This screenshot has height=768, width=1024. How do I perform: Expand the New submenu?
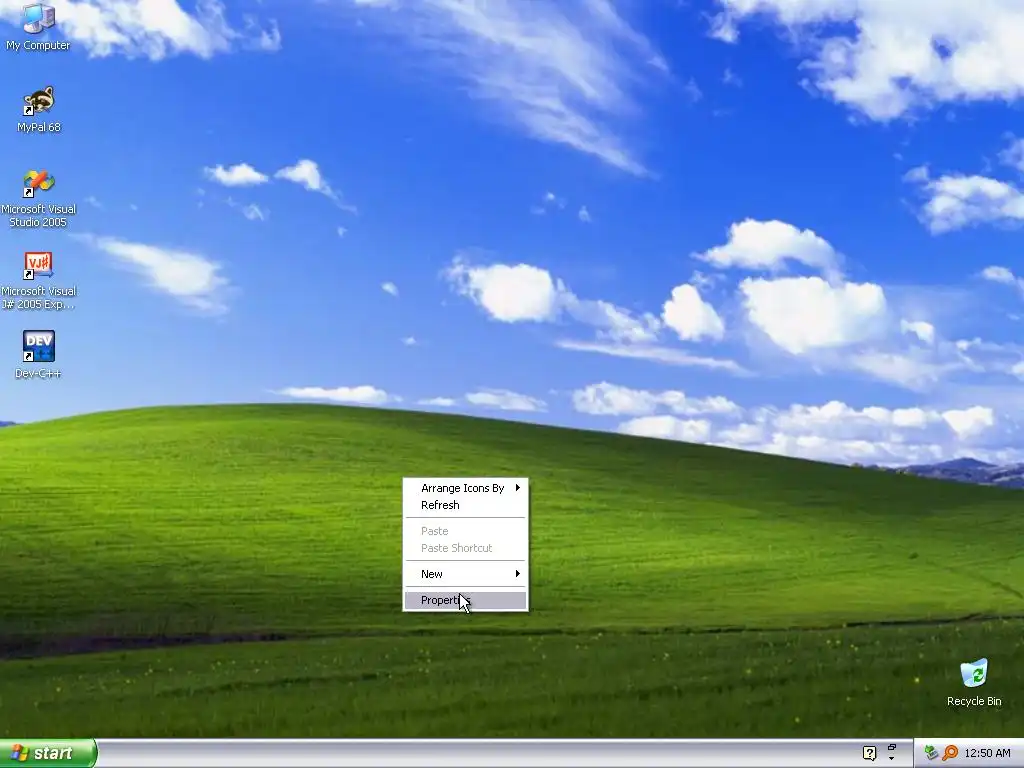click(x=466, y=574)
